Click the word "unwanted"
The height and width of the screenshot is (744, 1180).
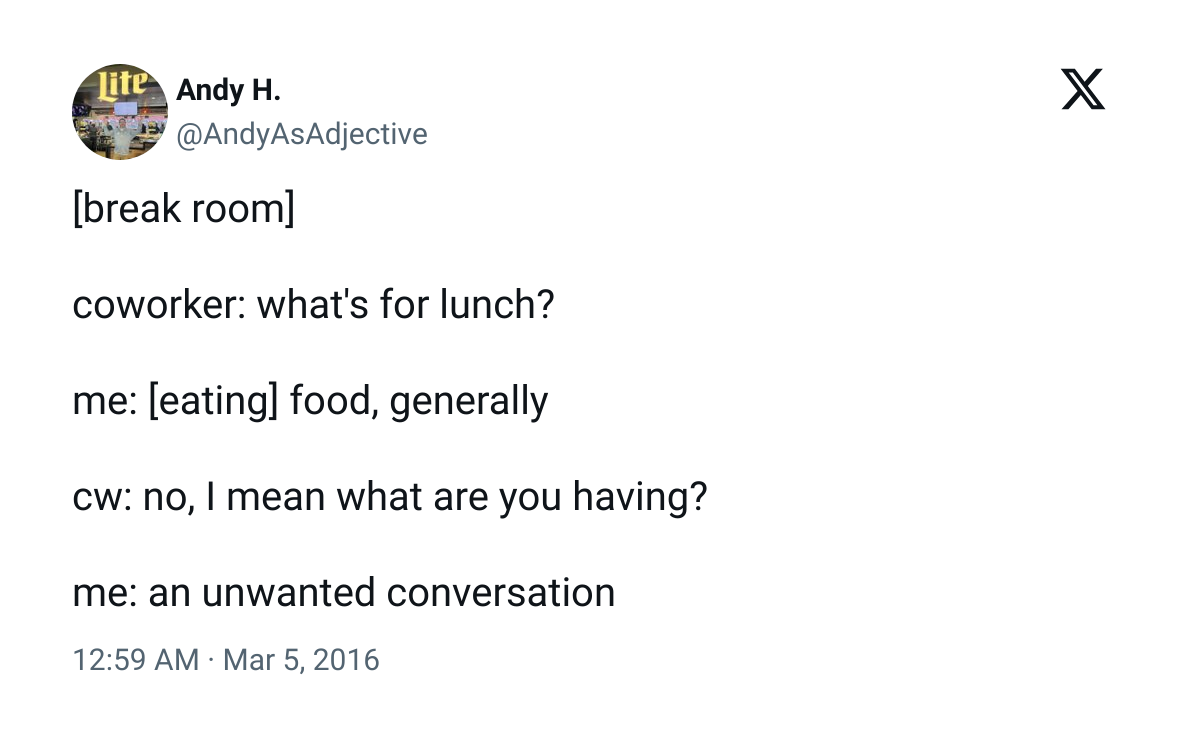click(289, 593)
